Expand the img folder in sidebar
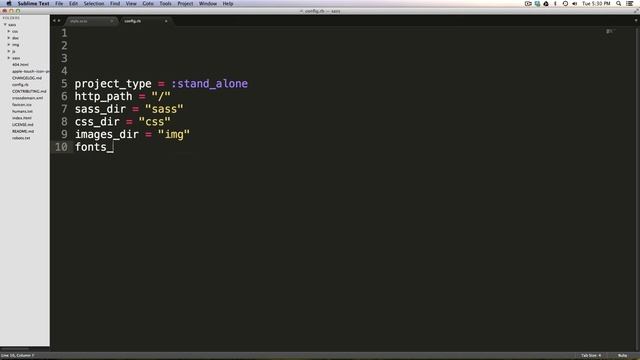 point(9,44)
